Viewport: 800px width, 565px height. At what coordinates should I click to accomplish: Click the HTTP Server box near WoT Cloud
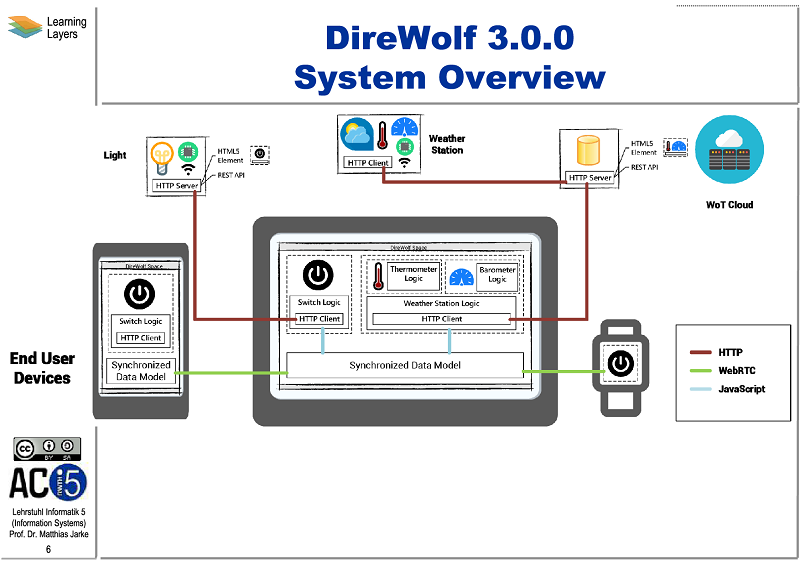(590, 178)
